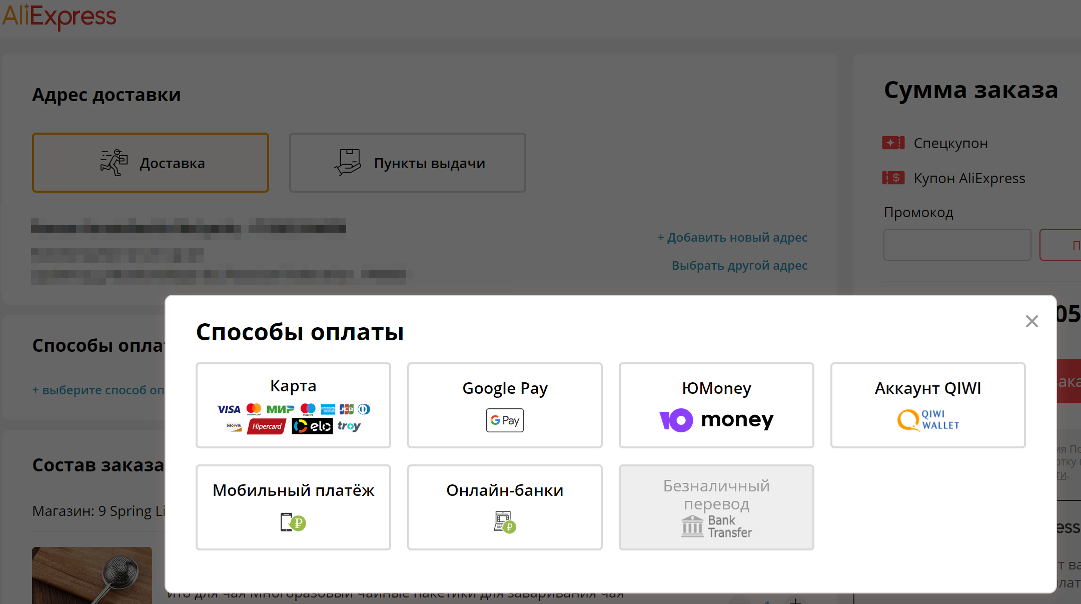Click выберите способ оплаты link
This screenshot has width=1081, height=604.
point(99,390)
